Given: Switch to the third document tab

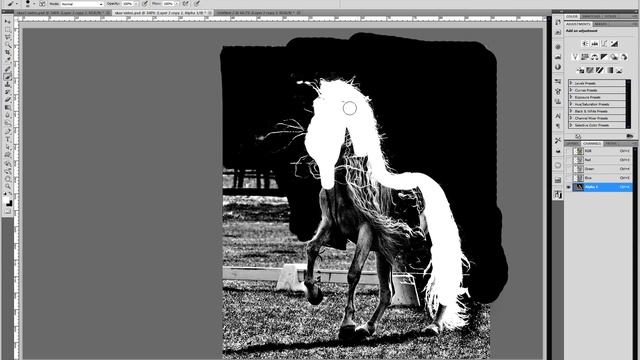Looking at the screenshot, I should (258, 13).
